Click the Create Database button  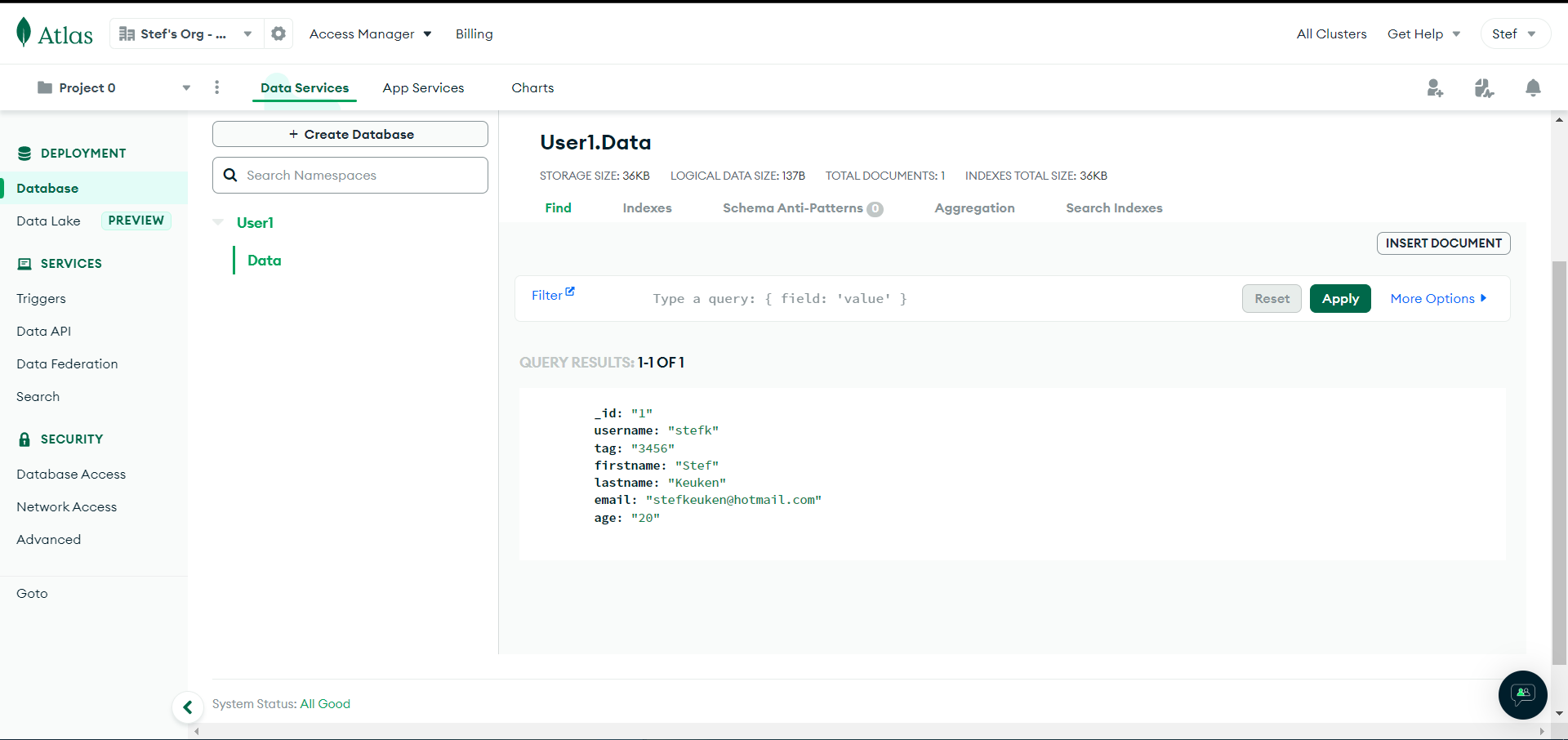350,134
